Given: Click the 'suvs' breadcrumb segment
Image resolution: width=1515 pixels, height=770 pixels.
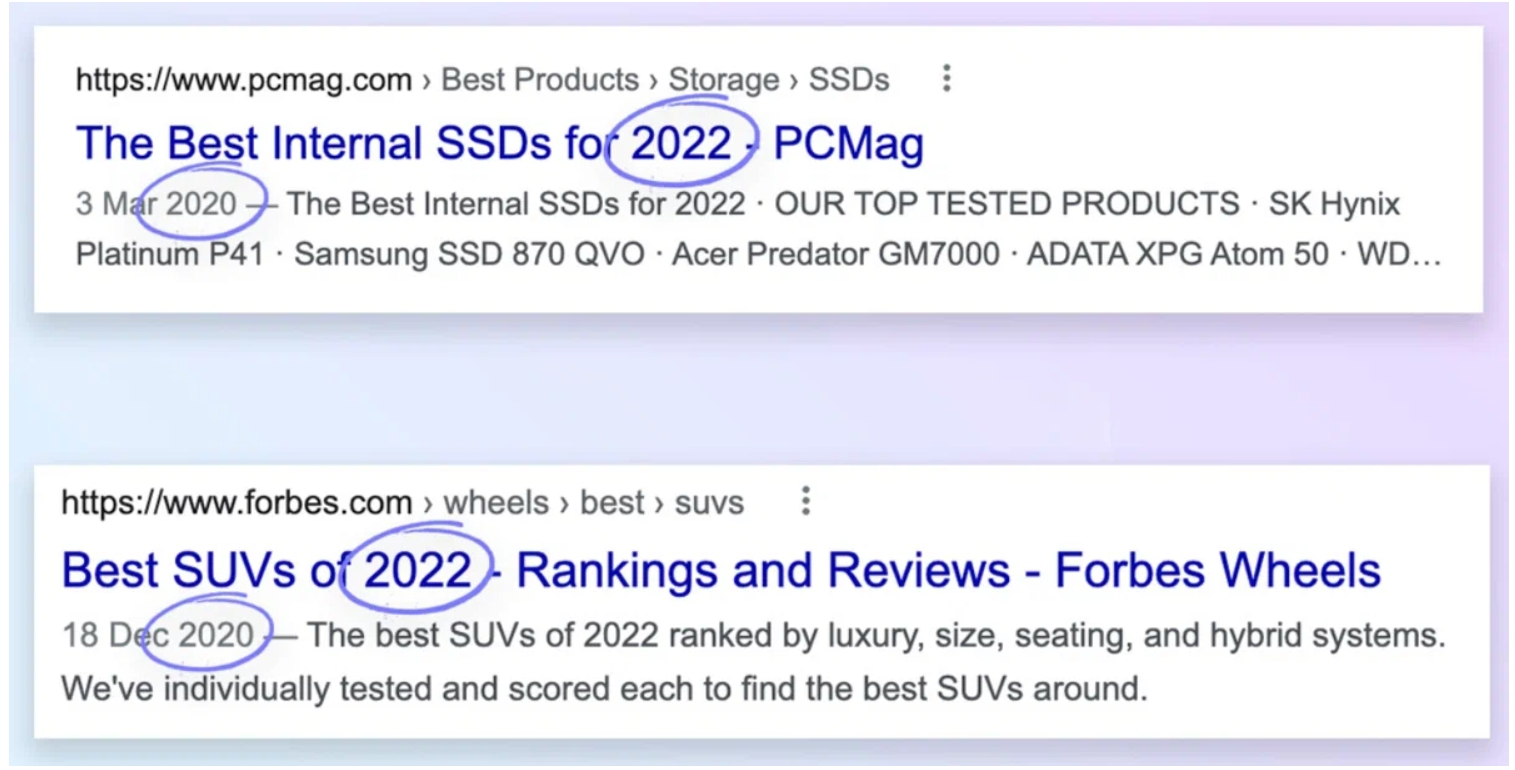Looking at the screenshot, I should [709, 502].
